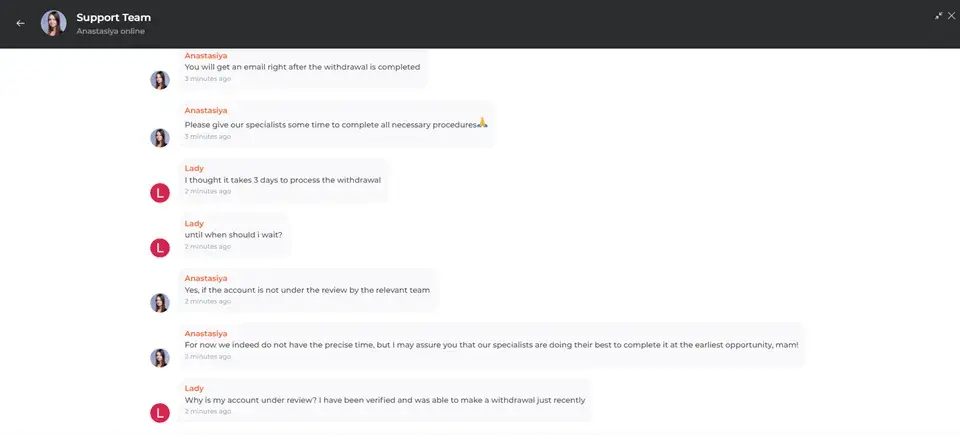The image size is (960, 435).
Task: Close the Support Team chat window
Action: pos(952,15)
